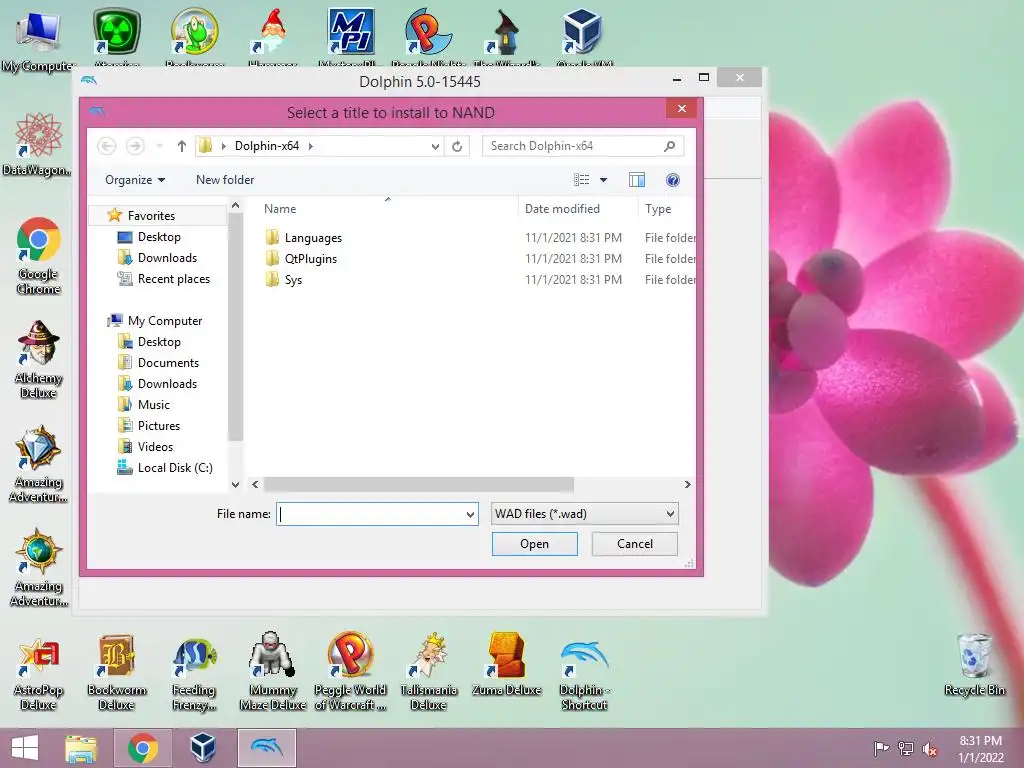Screen dimensions: 1024x768
Task: Click the Zuma Deluxe desktop icon
Action: point(506,664)
